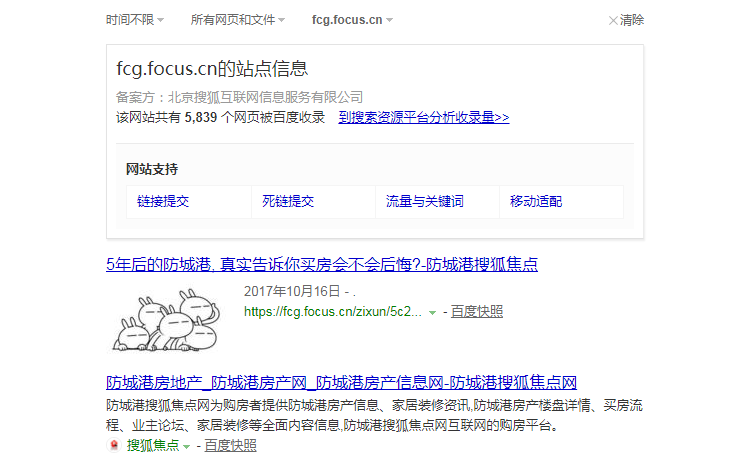Viewport: 756px width, 473px height.
Task: Click the green URL https://fcg.focus.cn/zixun/5c2...
Action: pyautogui.click(x=333, y=311)
